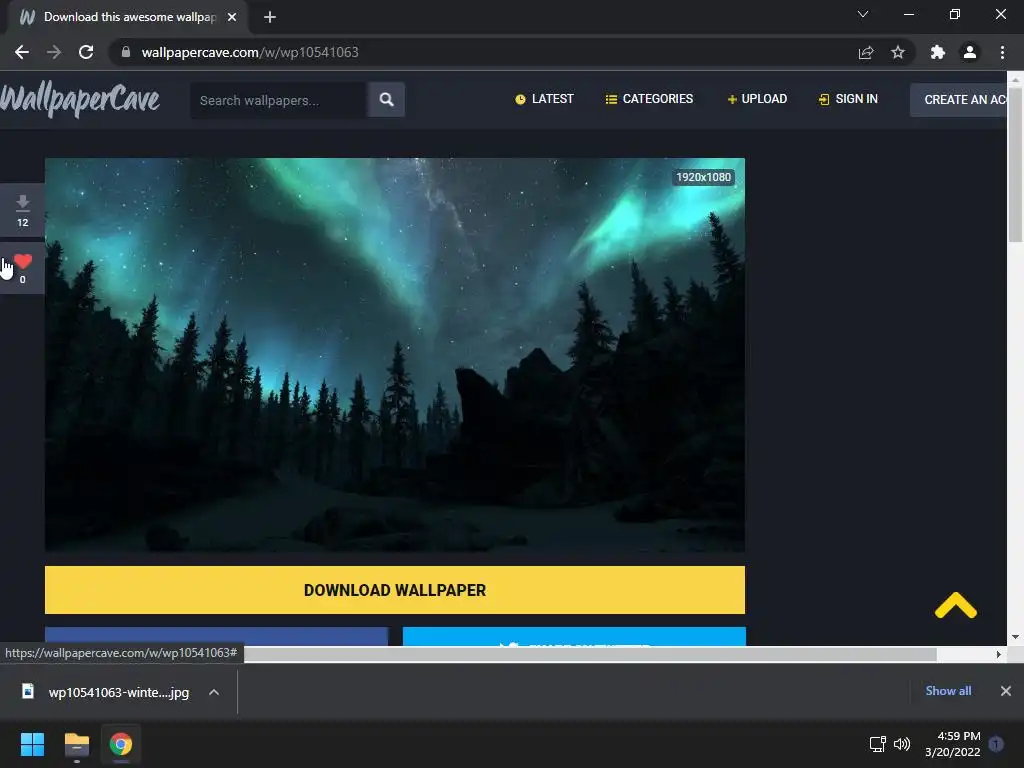The width and height of the screenshot is (1024, 768).
Task: Reload the current page
Action: click(86, 52)
